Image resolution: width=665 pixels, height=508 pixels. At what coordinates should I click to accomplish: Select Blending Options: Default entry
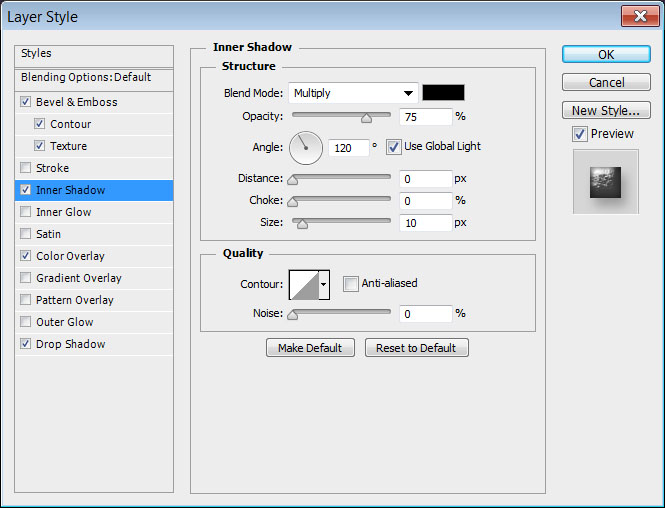86,77
